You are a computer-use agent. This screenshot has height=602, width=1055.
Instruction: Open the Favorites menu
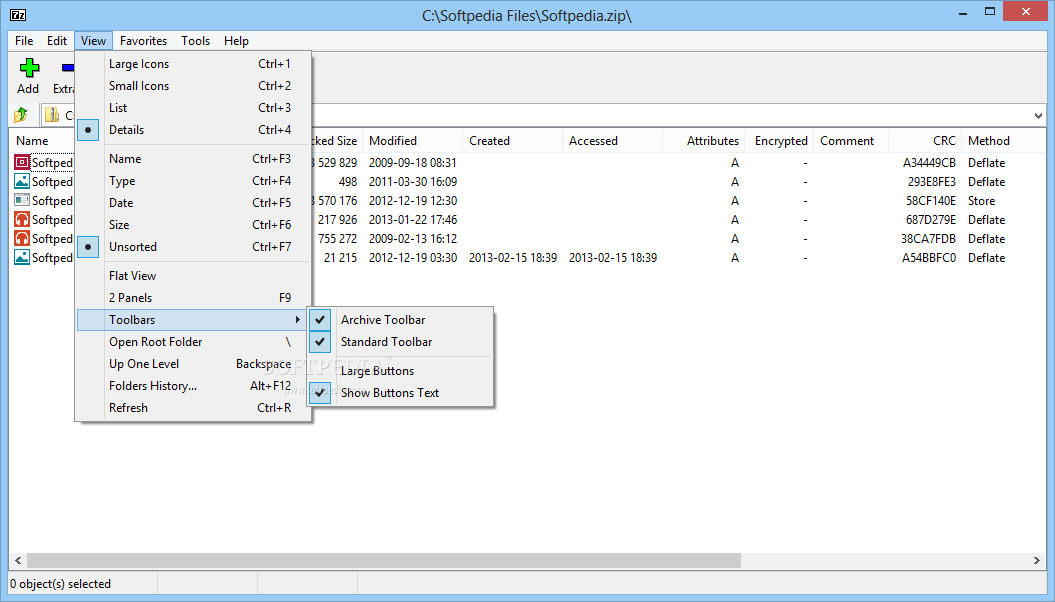143,41
